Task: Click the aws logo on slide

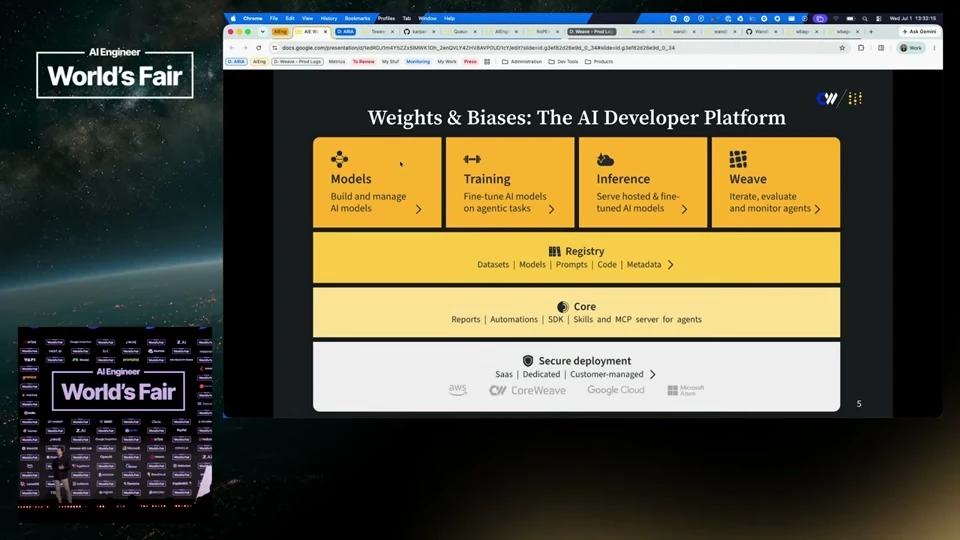Action: [x=457, y=390]
